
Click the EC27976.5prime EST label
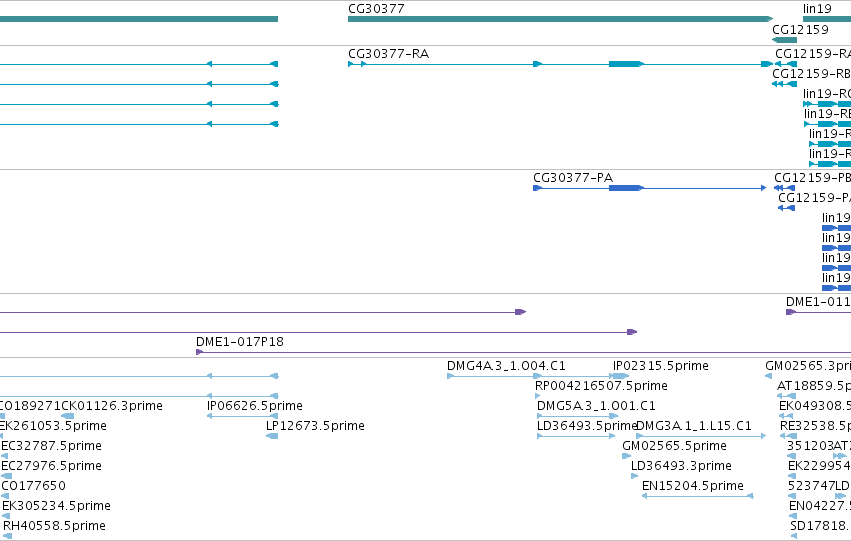click(52, 466)
